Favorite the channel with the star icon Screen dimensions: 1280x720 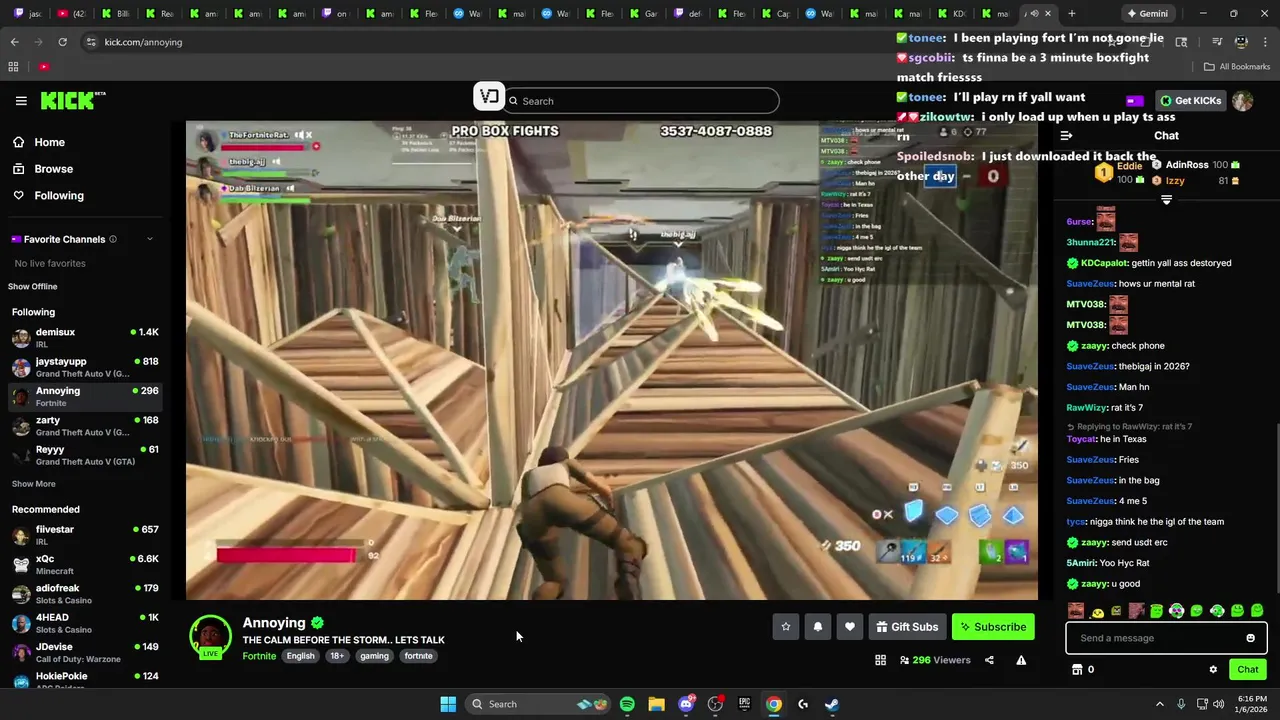tap(786, 627)
